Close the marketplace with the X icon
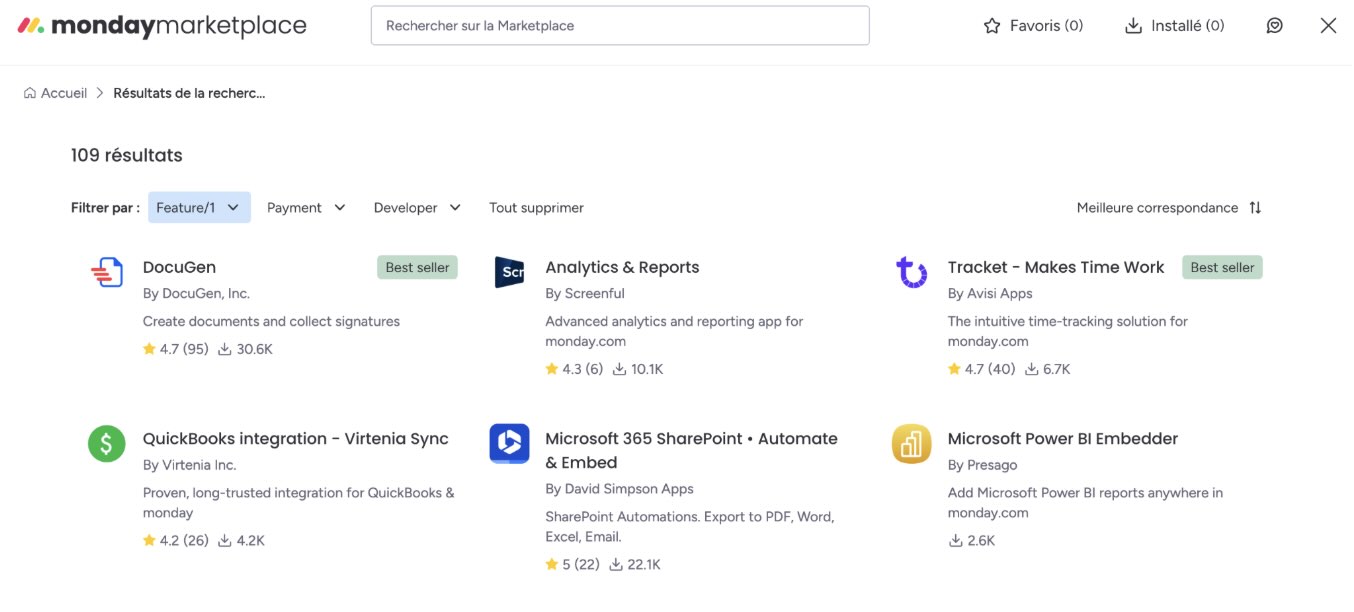This screenshot has height=612, width=1354. [1328, 26]
